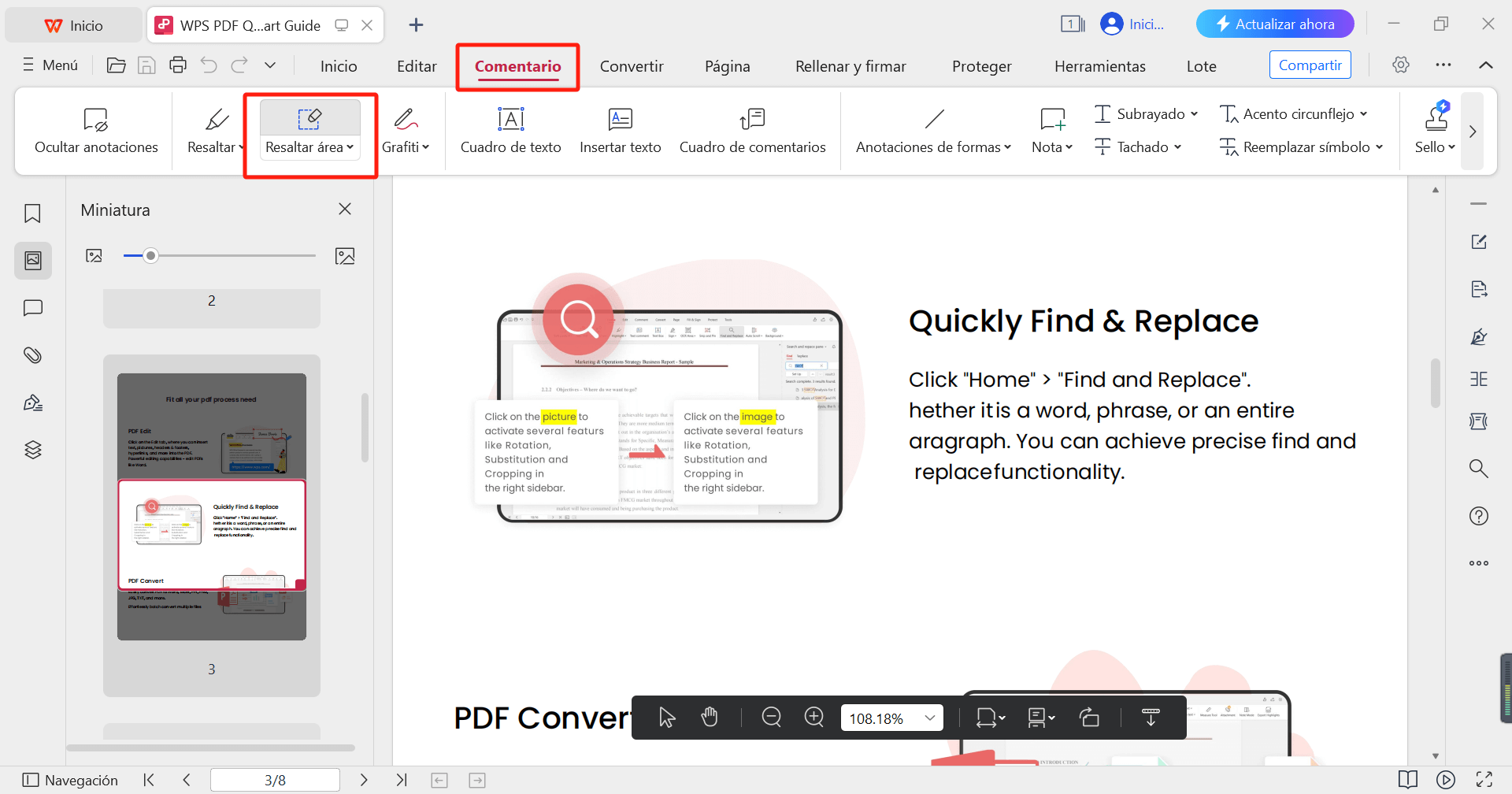This screenshot has height=794, width=1512.
Task: Zoom out with the minus magnifier
Action: [x=772, y=718]
